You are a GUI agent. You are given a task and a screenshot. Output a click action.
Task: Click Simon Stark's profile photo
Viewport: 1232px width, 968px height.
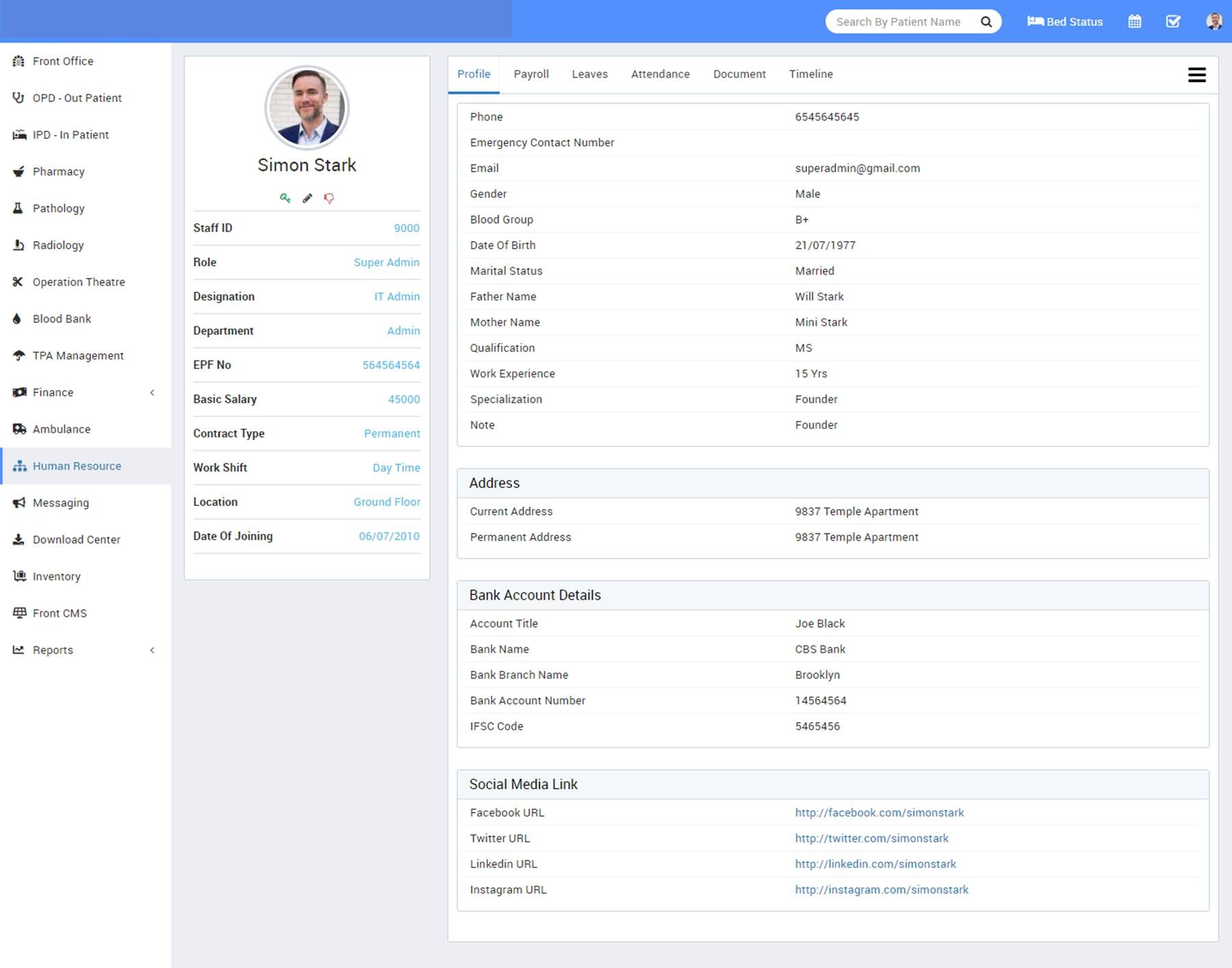307,107
